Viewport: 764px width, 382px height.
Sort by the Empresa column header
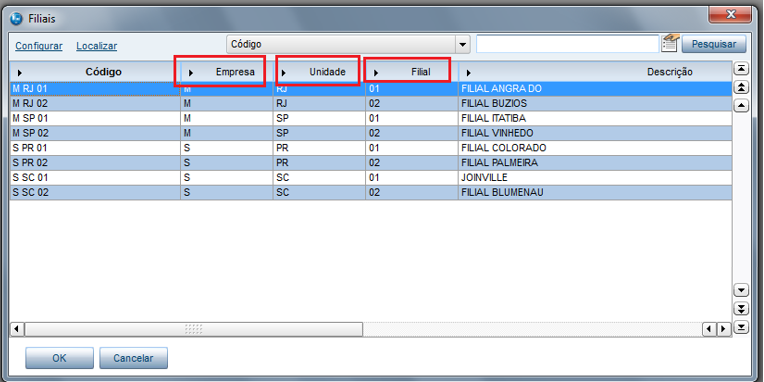[227, 72]
